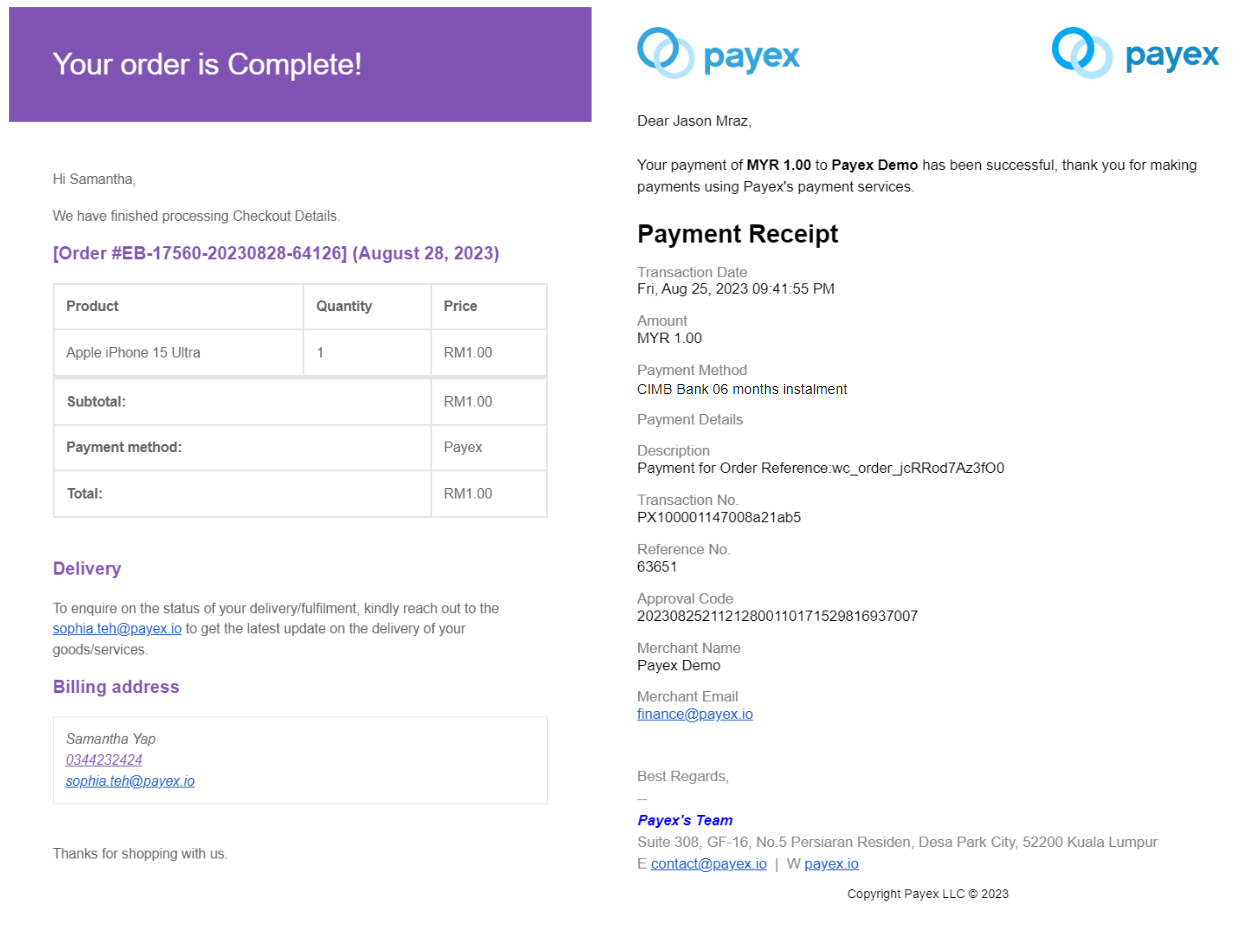Visit the payex.io website link
1233x931 pixels.
click(x=831, y=863)
